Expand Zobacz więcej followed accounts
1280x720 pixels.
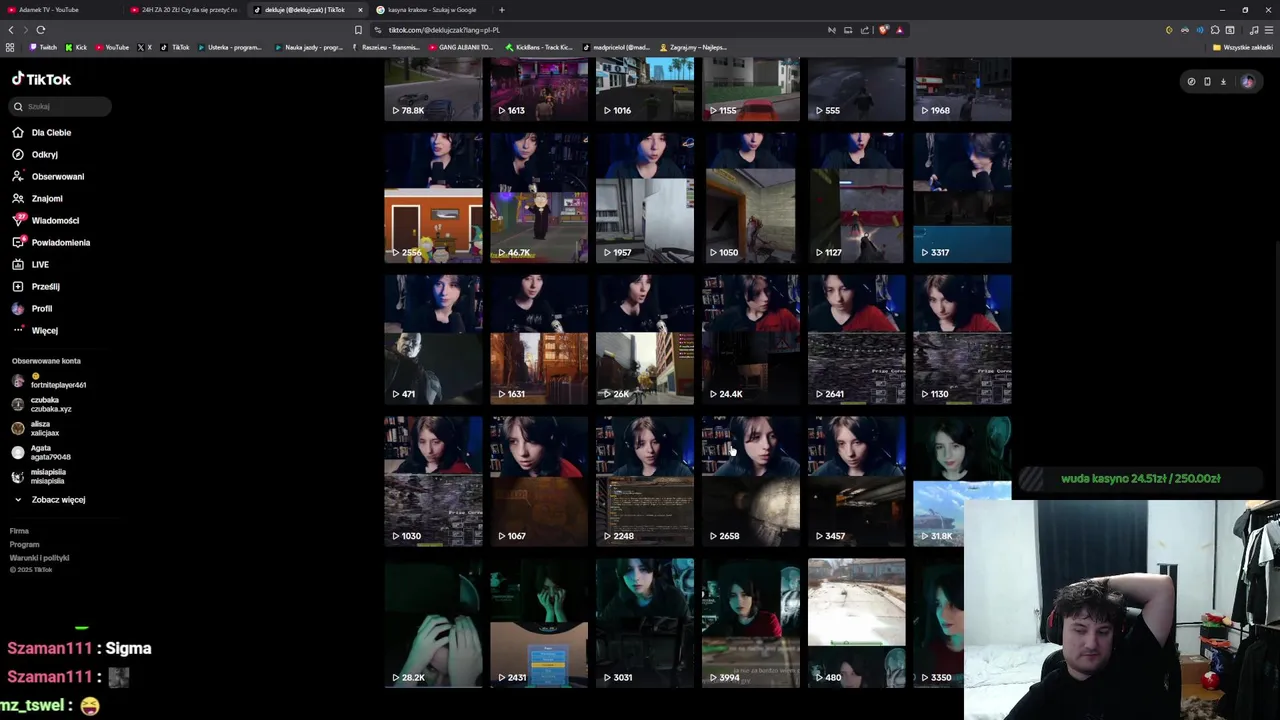(x=49, y=499)
